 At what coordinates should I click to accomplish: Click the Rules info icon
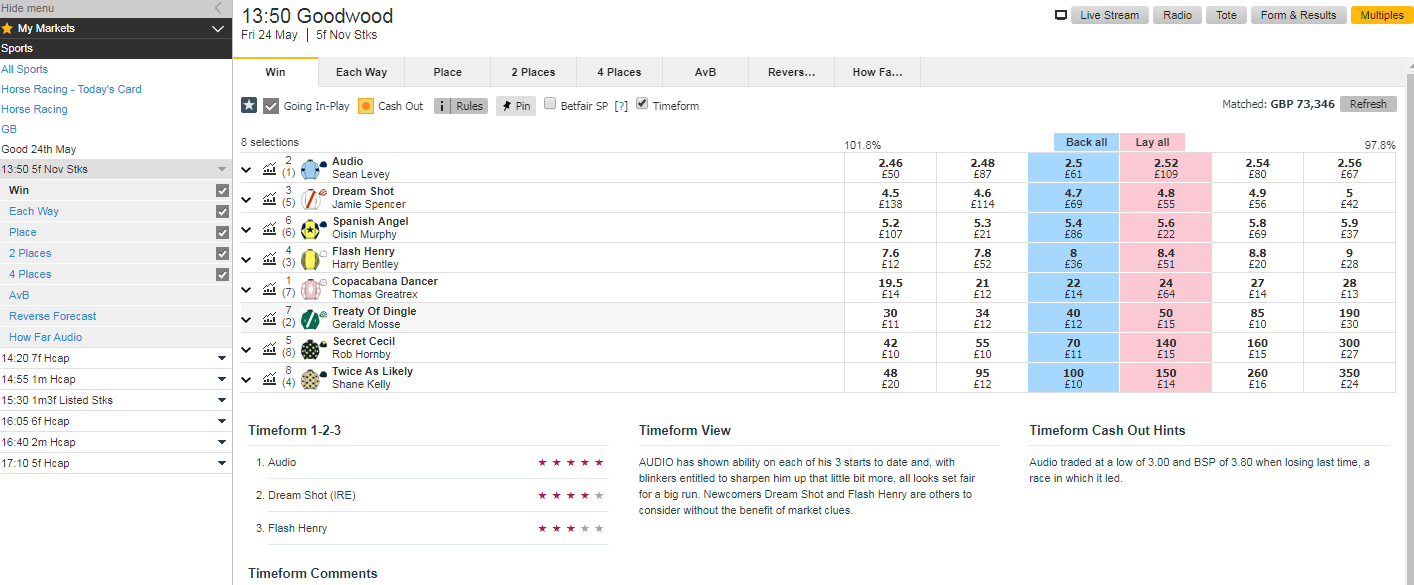pyautogui.click(x=442, y=105)
